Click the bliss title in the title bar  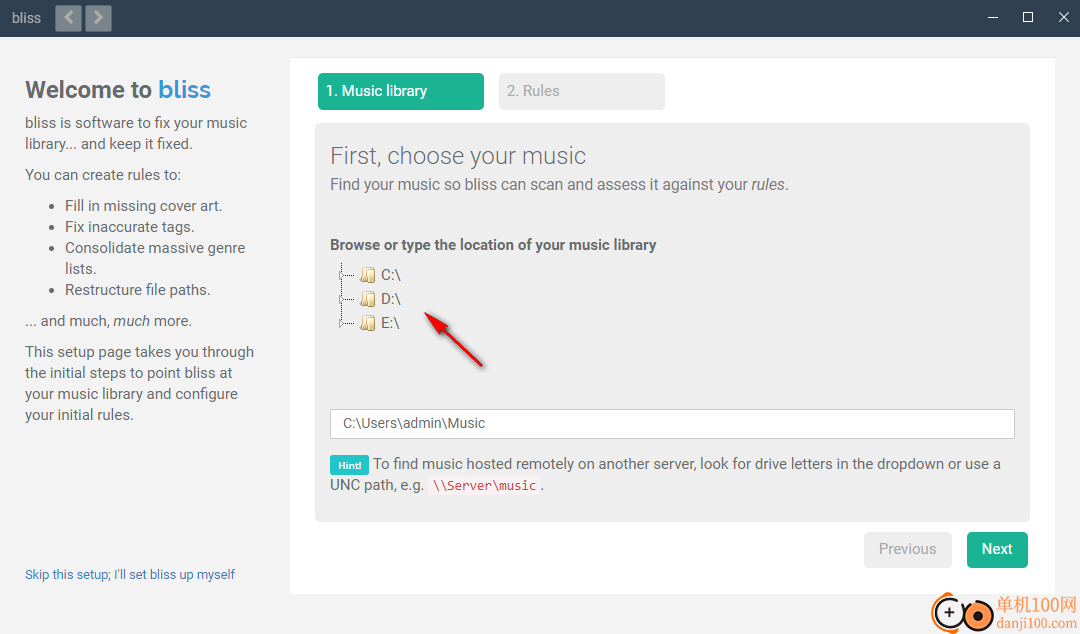(26, 18)
